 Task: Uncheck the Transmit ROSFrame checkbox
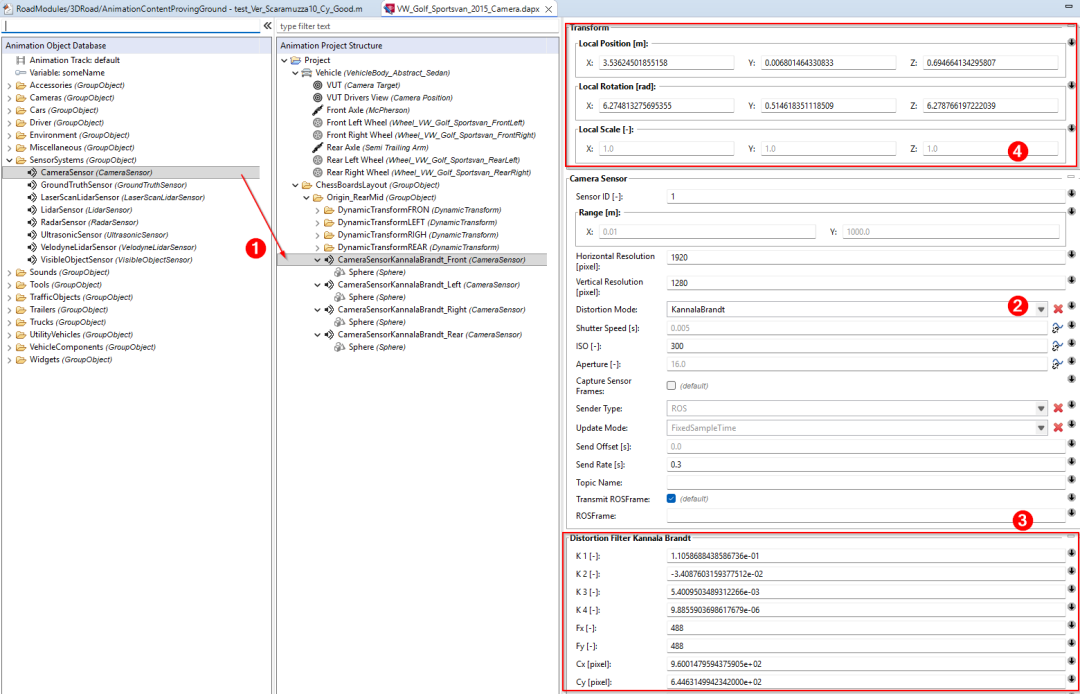(671, 498)
